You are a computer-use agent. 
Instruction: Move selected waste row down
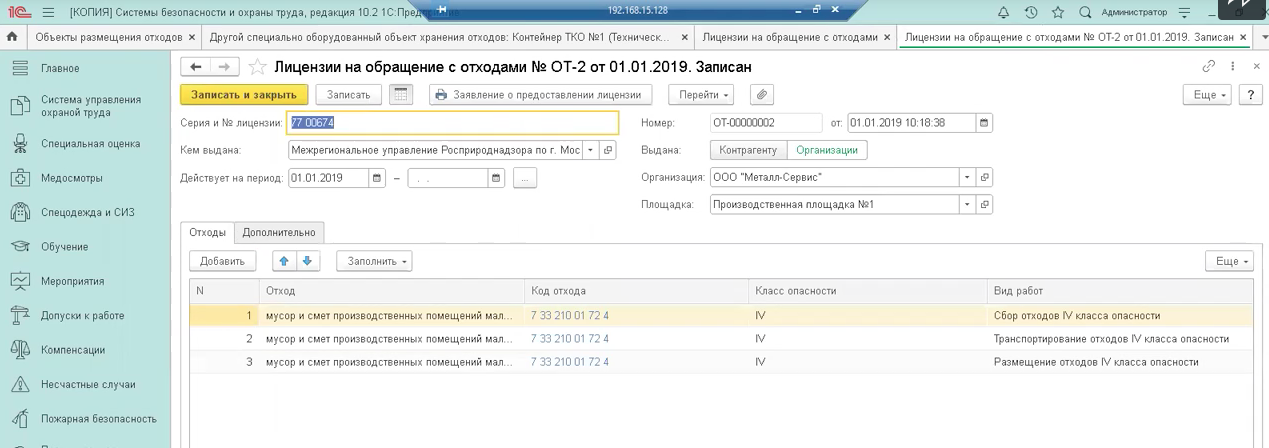[308, 261]
